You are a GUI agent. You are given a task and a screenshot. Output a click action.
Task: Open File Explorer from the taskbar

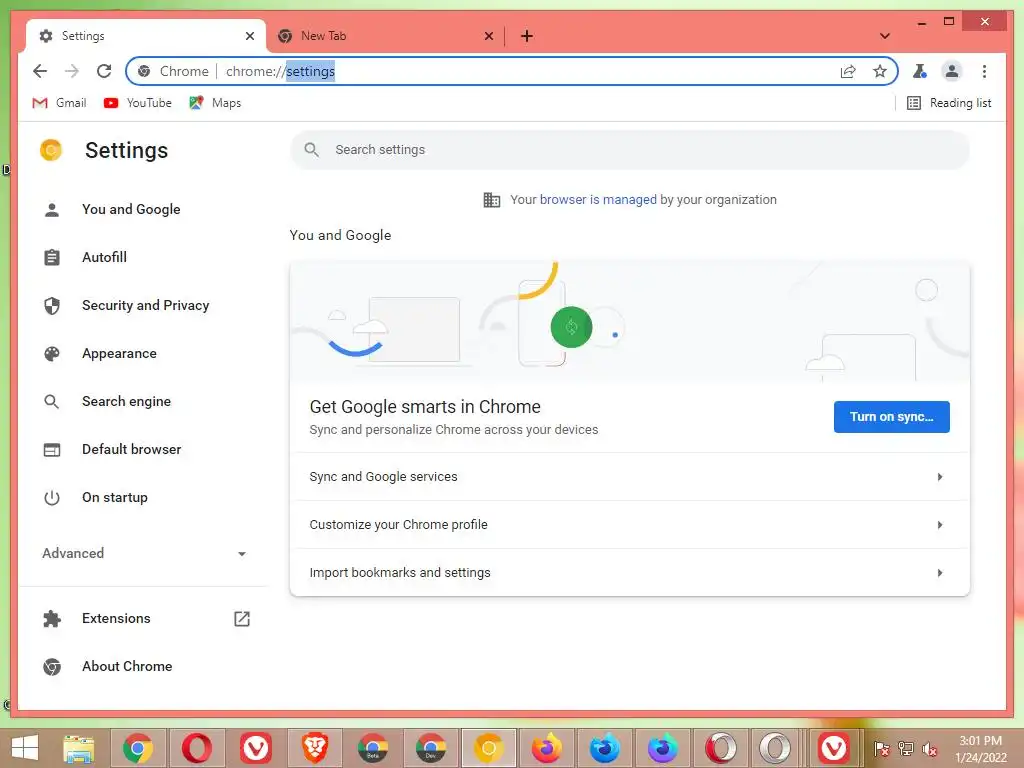(78, 748)
